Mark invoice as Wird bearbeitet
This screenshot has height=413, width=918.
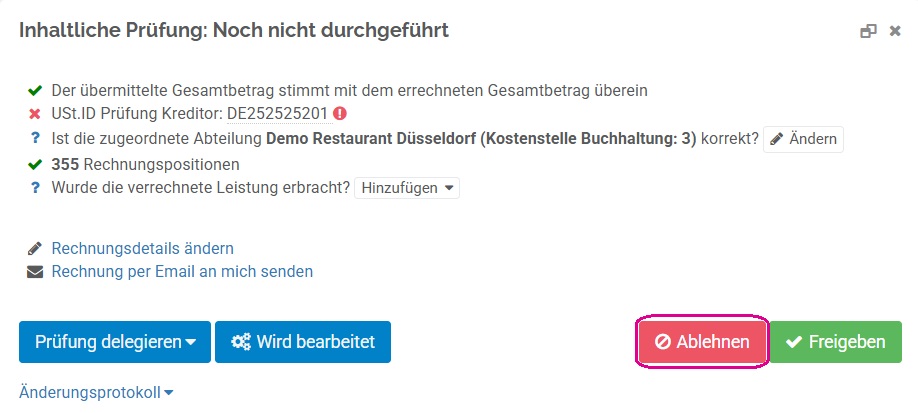click(303, 342)
